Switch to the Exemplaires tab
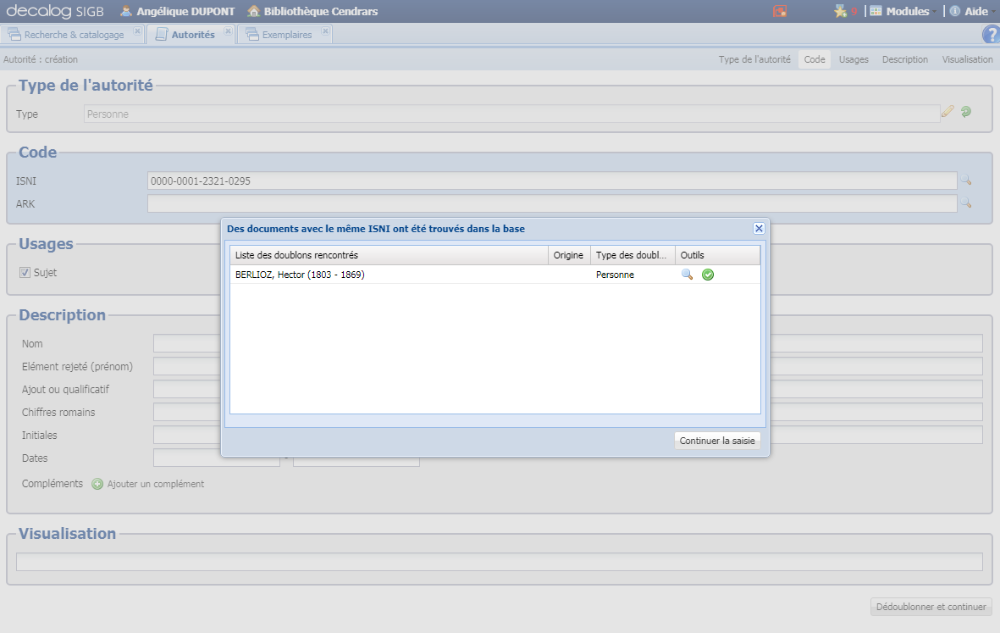This screenshot has height=633, width=1000. click(281, 33)
